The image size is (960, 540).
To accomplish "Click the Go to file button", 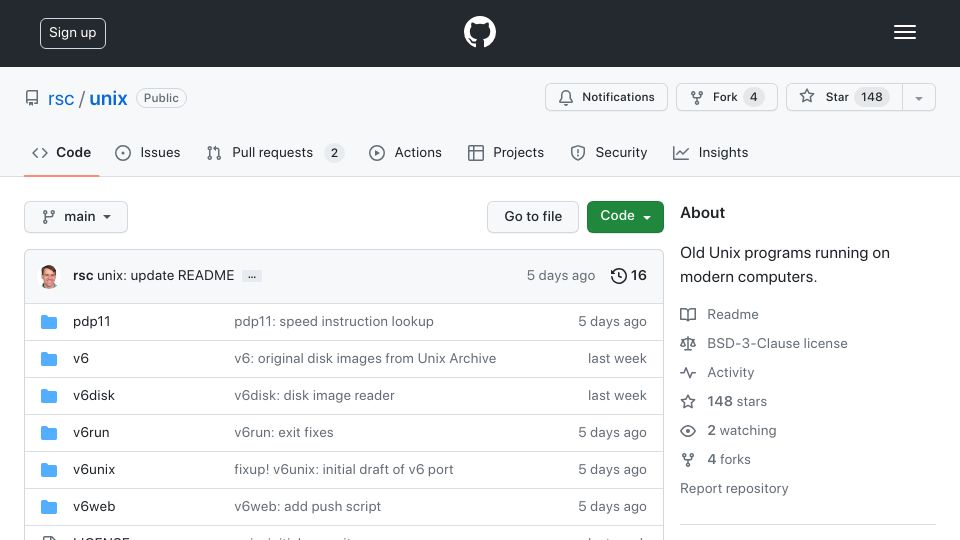I will coord(533,217).
